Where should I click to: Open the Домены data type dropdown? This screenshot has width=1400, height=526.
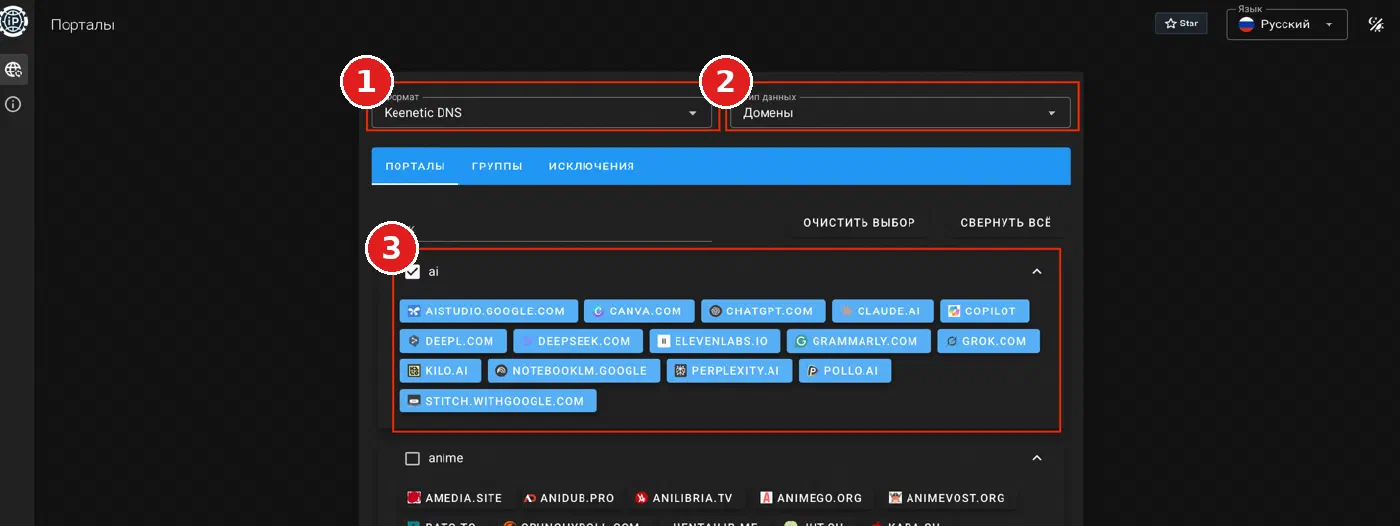[x=900, y=113]
